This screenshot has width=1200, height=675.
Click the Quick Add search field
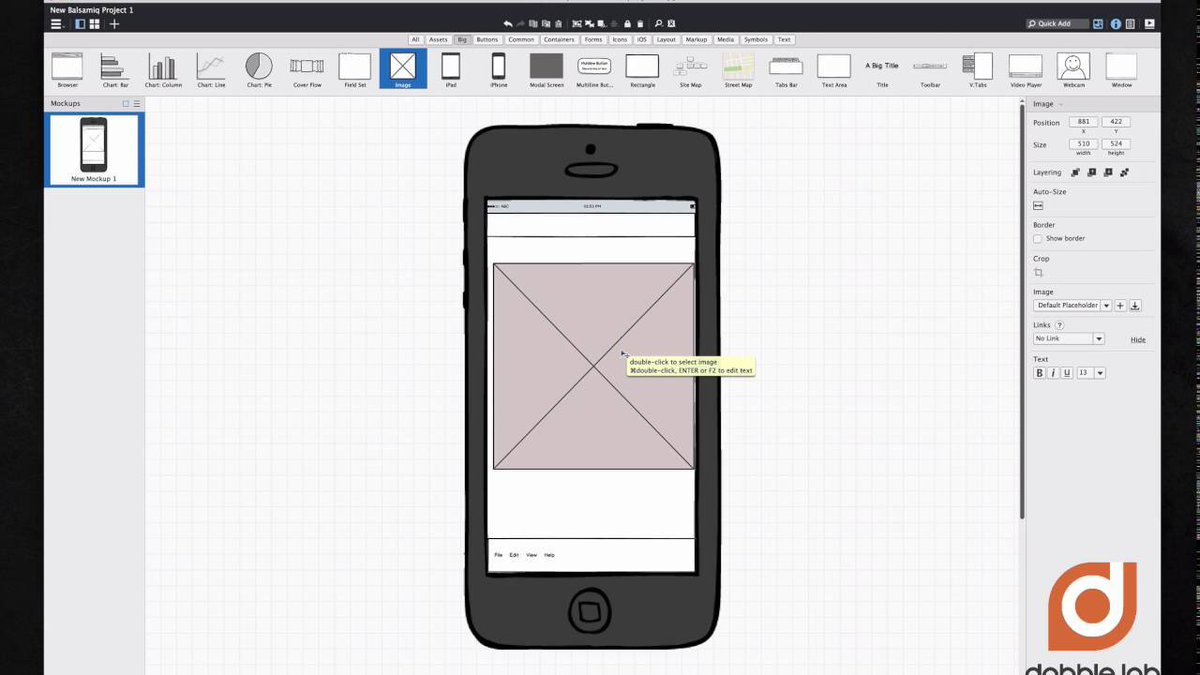click(x=1058, y=23)
